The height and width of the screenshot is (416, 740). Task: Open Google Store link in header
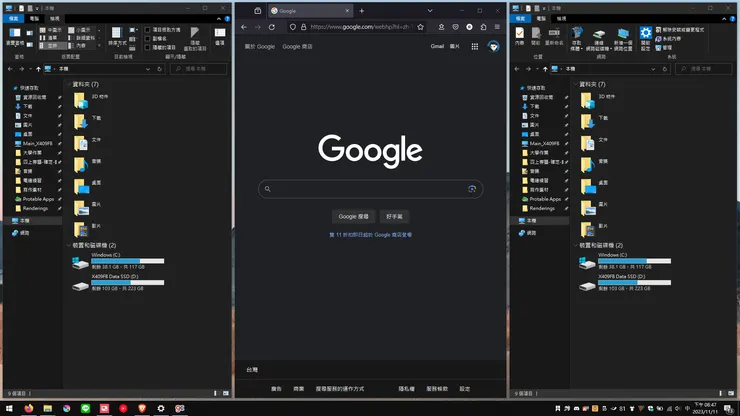[x=297, y=46]
